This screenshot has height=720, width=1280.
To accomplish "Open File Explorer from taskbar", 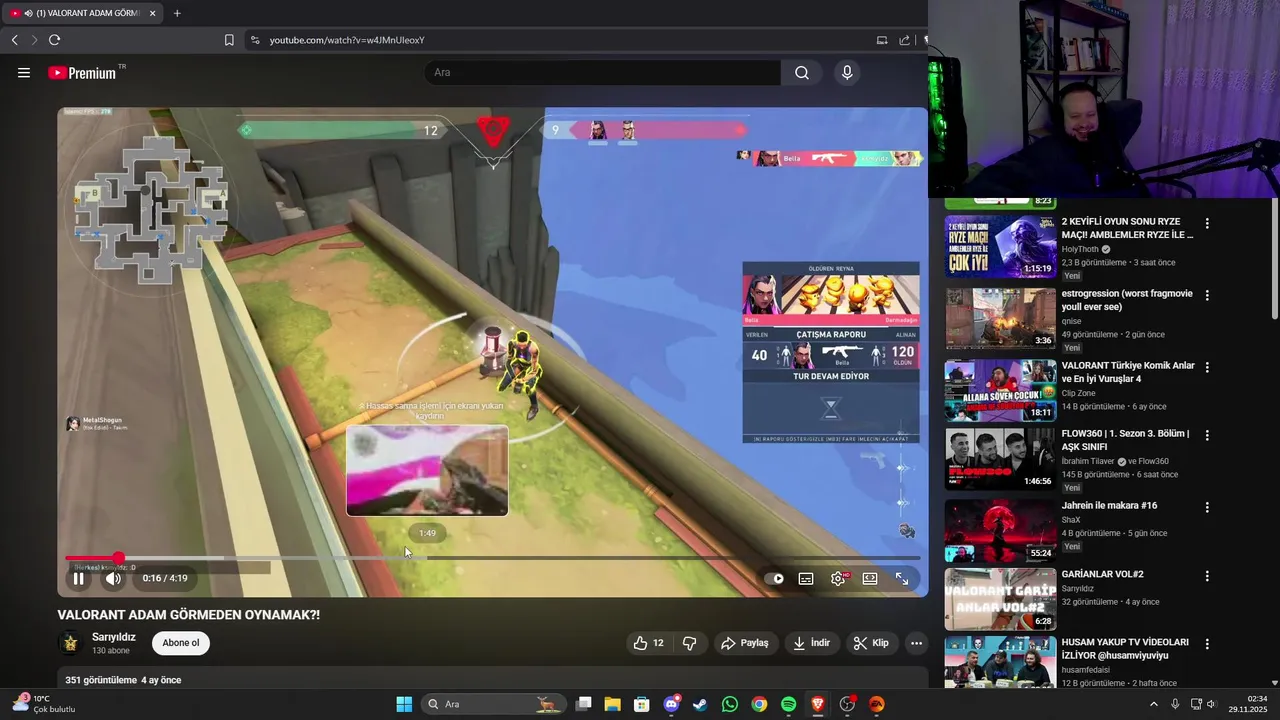I will tap(613, 704).
